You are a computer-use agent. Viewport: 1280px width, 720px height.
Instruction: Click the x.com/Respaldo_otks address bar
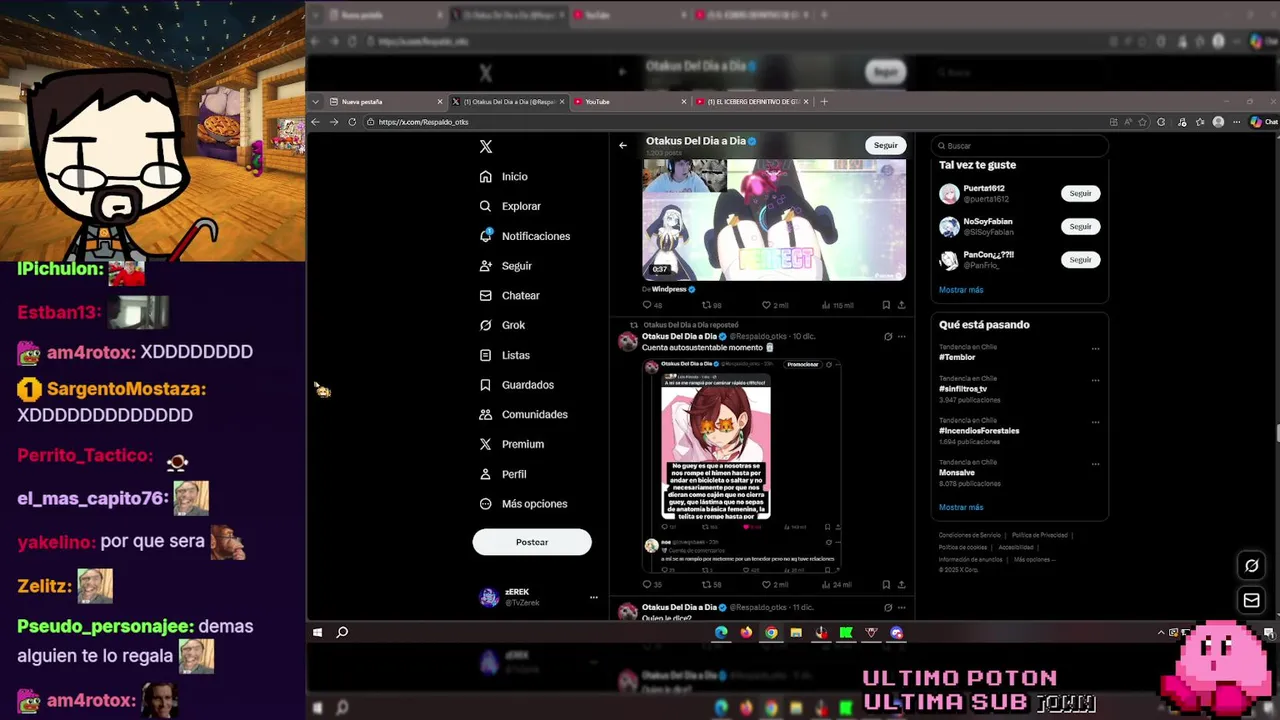tap(735, 122)
